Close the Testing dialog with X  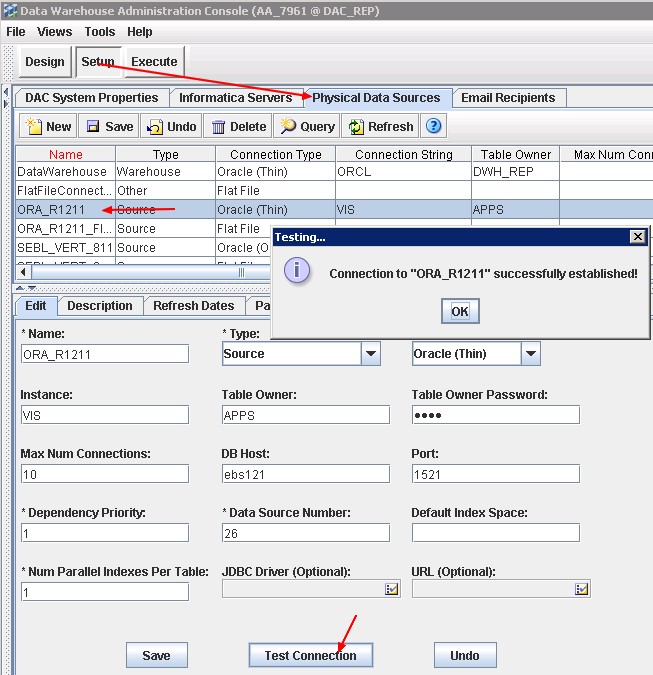tap(637, 237)
